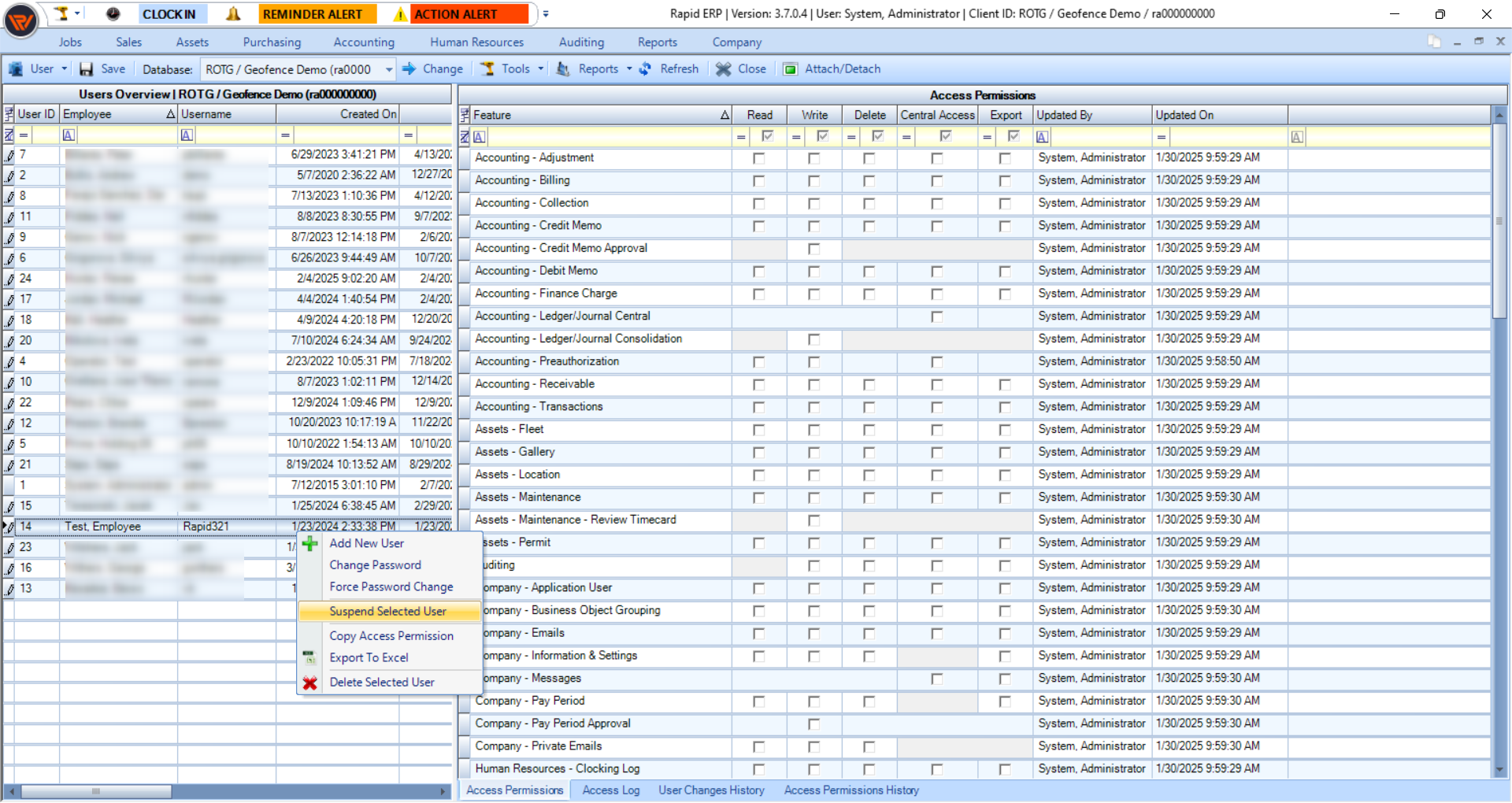Open the Human Resources menu
The width and height of the screenshot is (1512, 803).
[476, 43]
